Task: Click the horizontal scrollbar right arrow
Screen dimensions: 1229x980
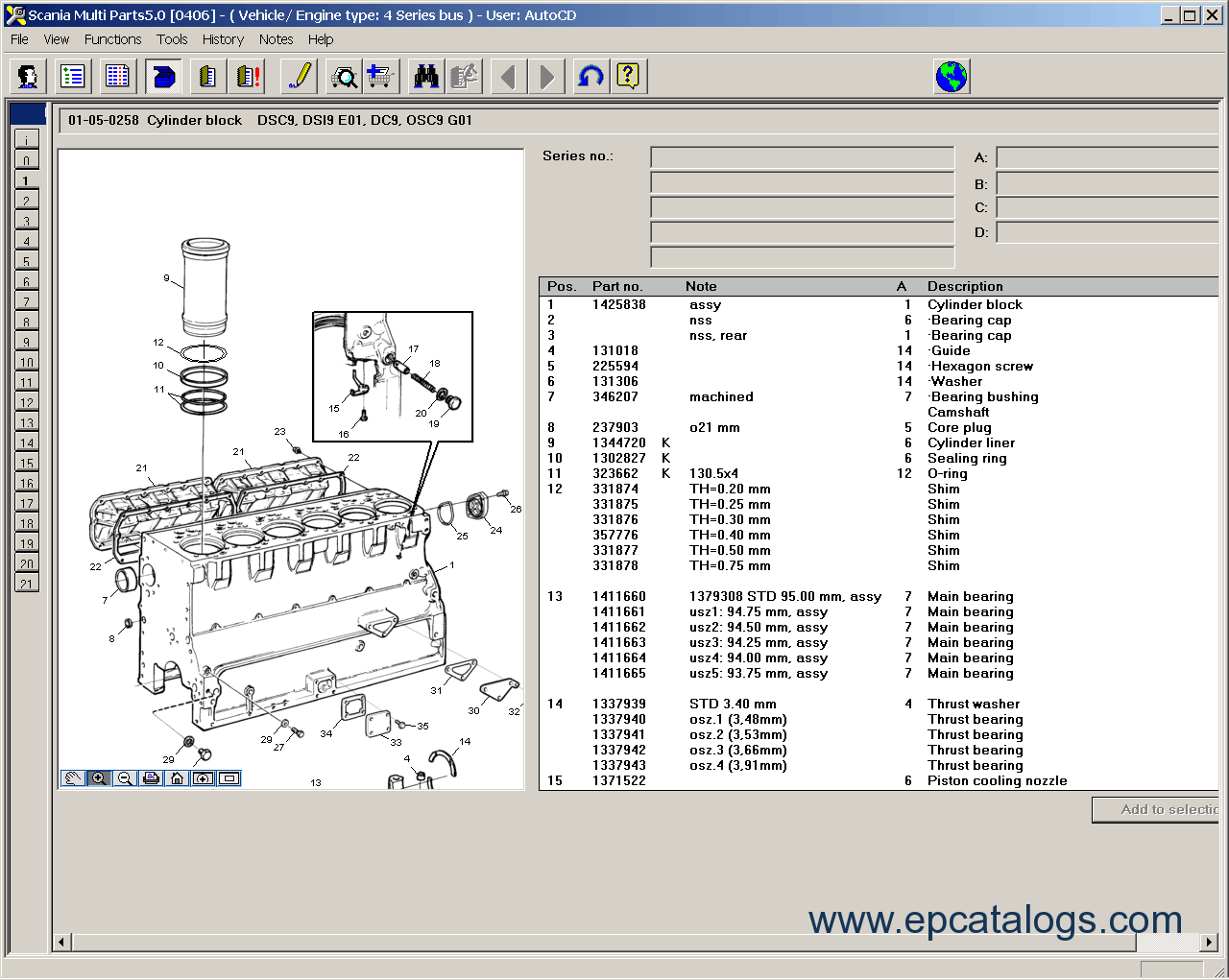Action: (1210, 943)
